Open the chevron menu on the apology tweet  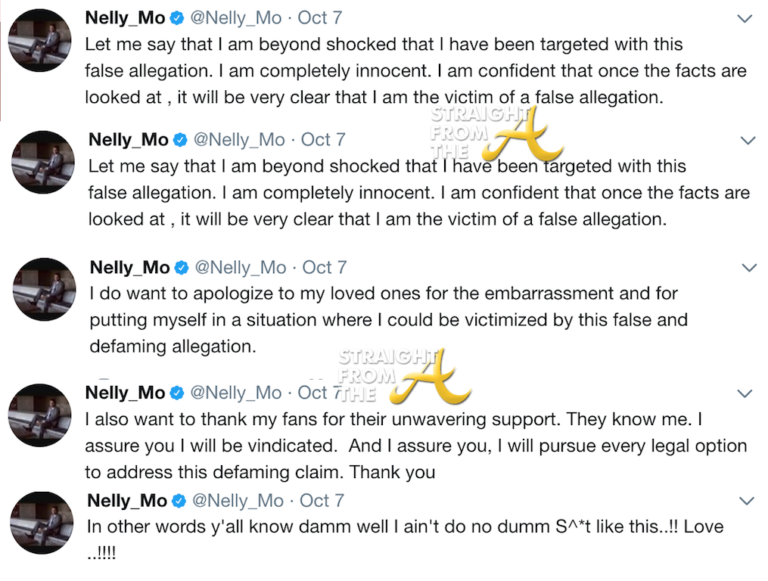(x=745, y=267)
